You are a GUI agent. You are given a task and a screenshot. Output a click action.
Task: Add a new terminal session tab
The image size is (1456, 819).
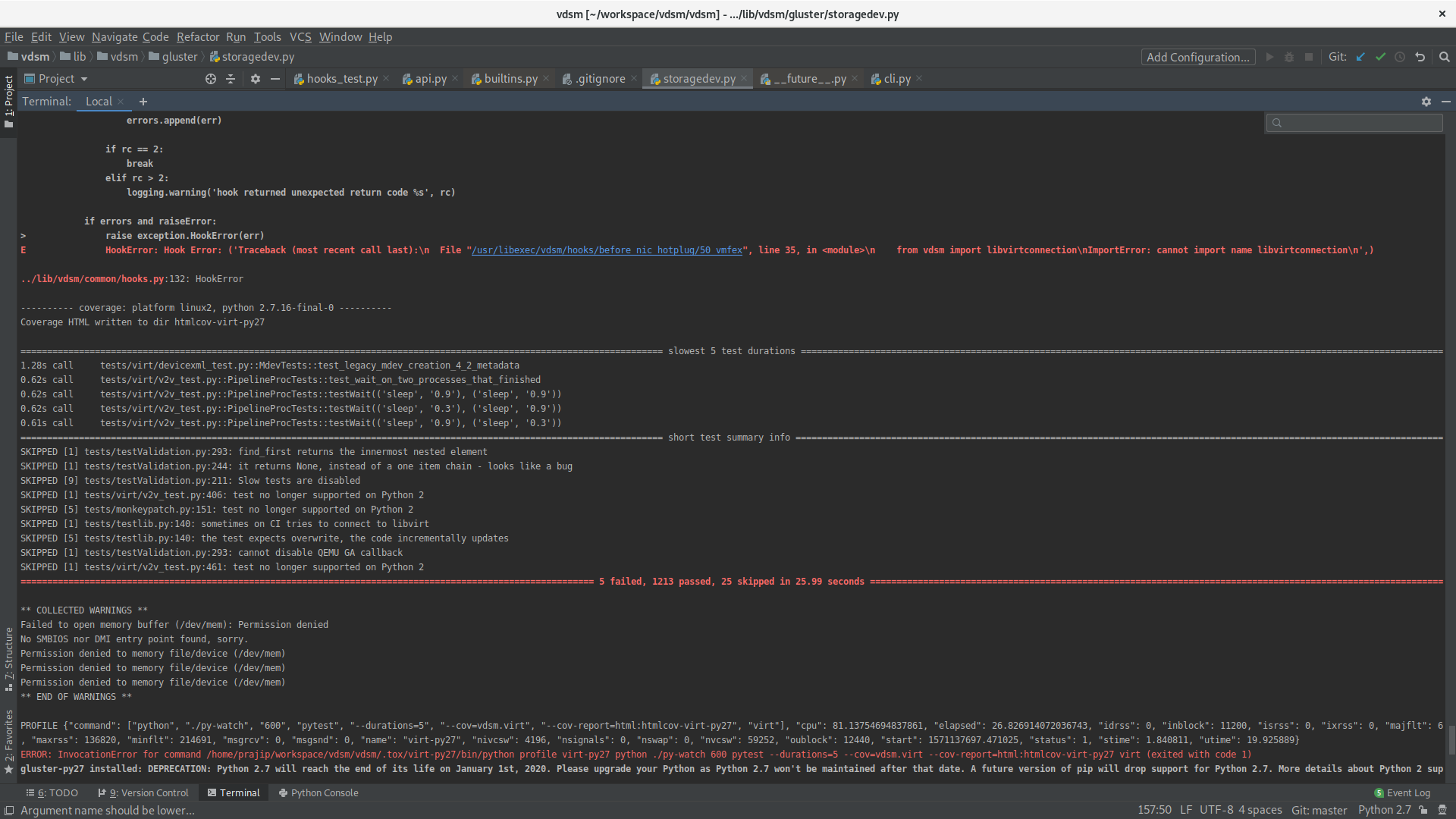click(x=143, y=102)
